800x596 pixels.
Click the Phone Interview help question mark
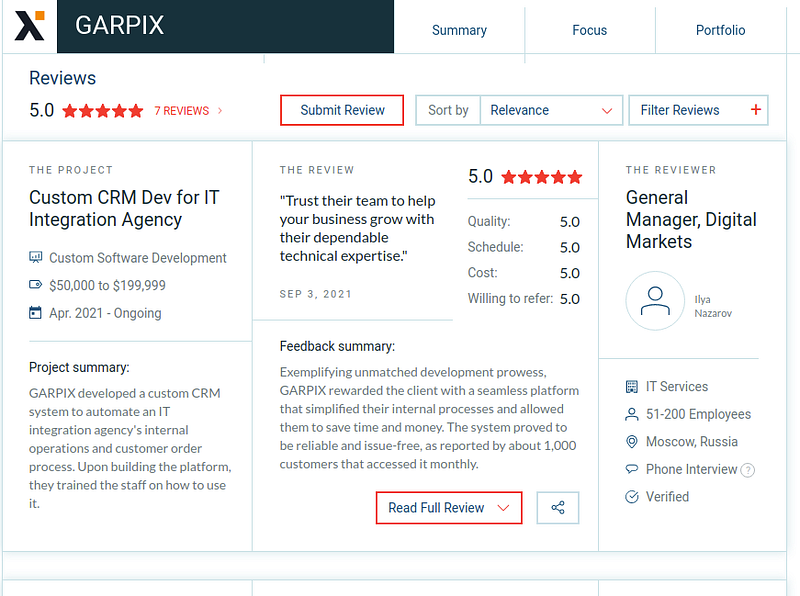(747, 470)
